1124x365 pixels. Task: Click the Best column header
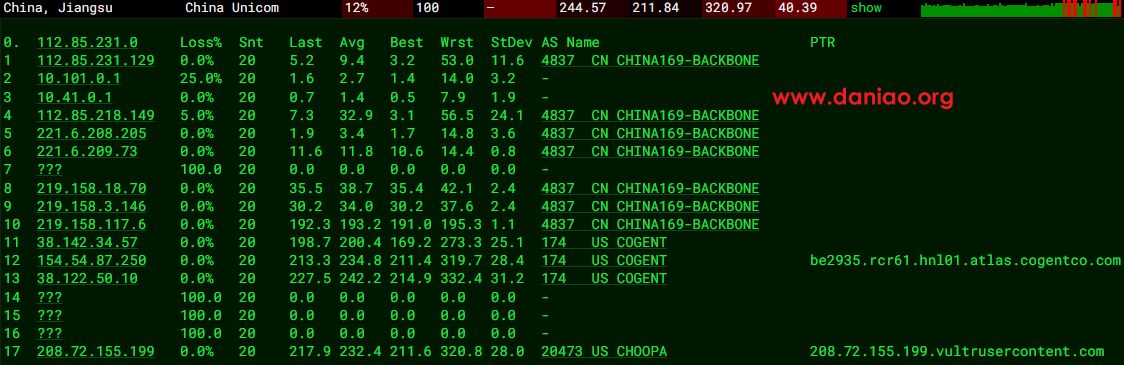click(x=407, y=42)
